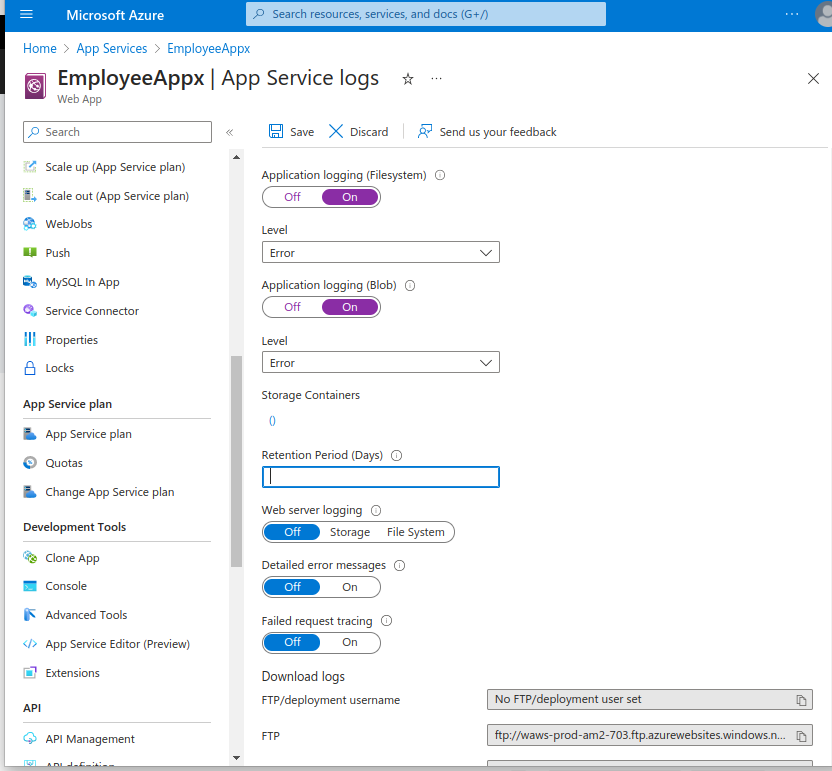Show info for Application logging (Filesystem)

(x=440, y=175)
